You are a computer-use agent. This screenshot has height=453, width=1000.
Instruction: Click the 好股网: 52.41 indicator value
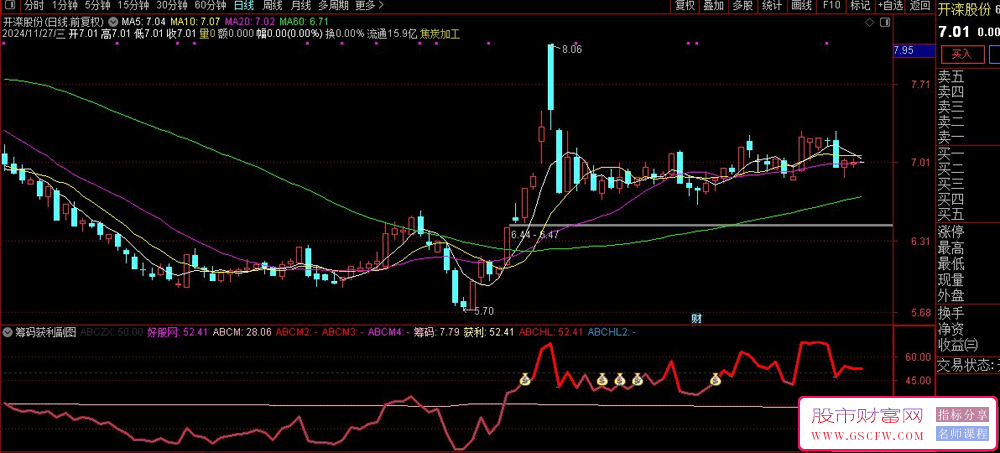(178, 332)
